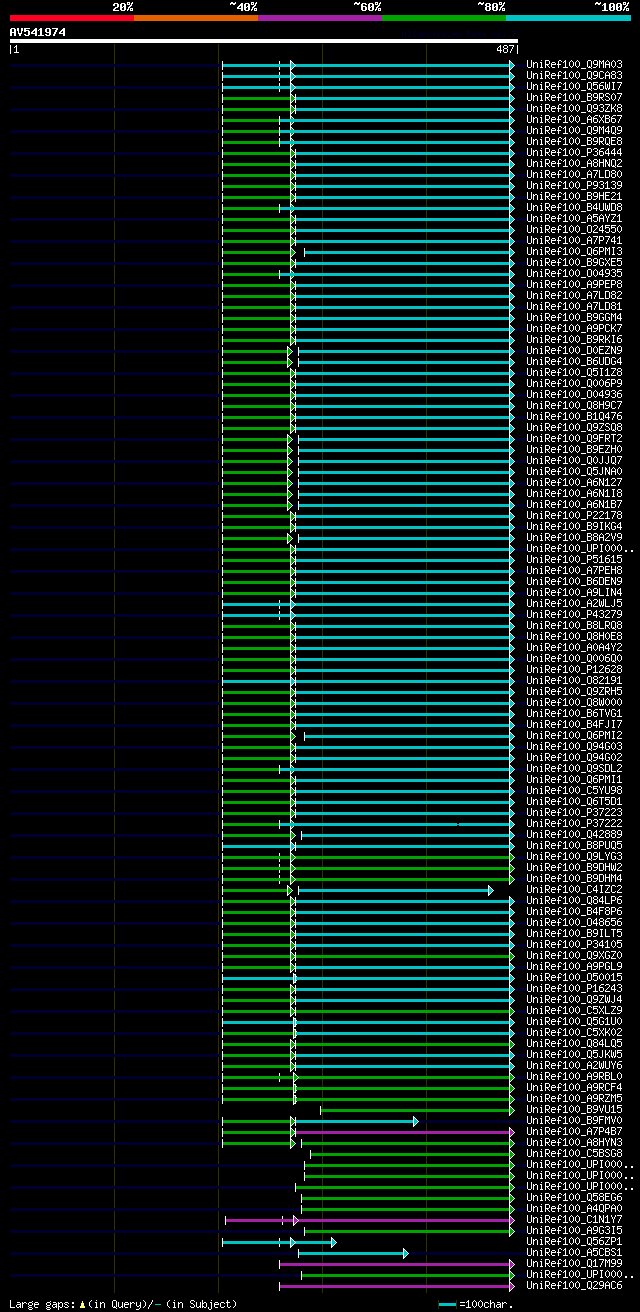The image size is (640, 1312).
Task: Select the UniRef100_P93139 label
Action: coord(574,185)
